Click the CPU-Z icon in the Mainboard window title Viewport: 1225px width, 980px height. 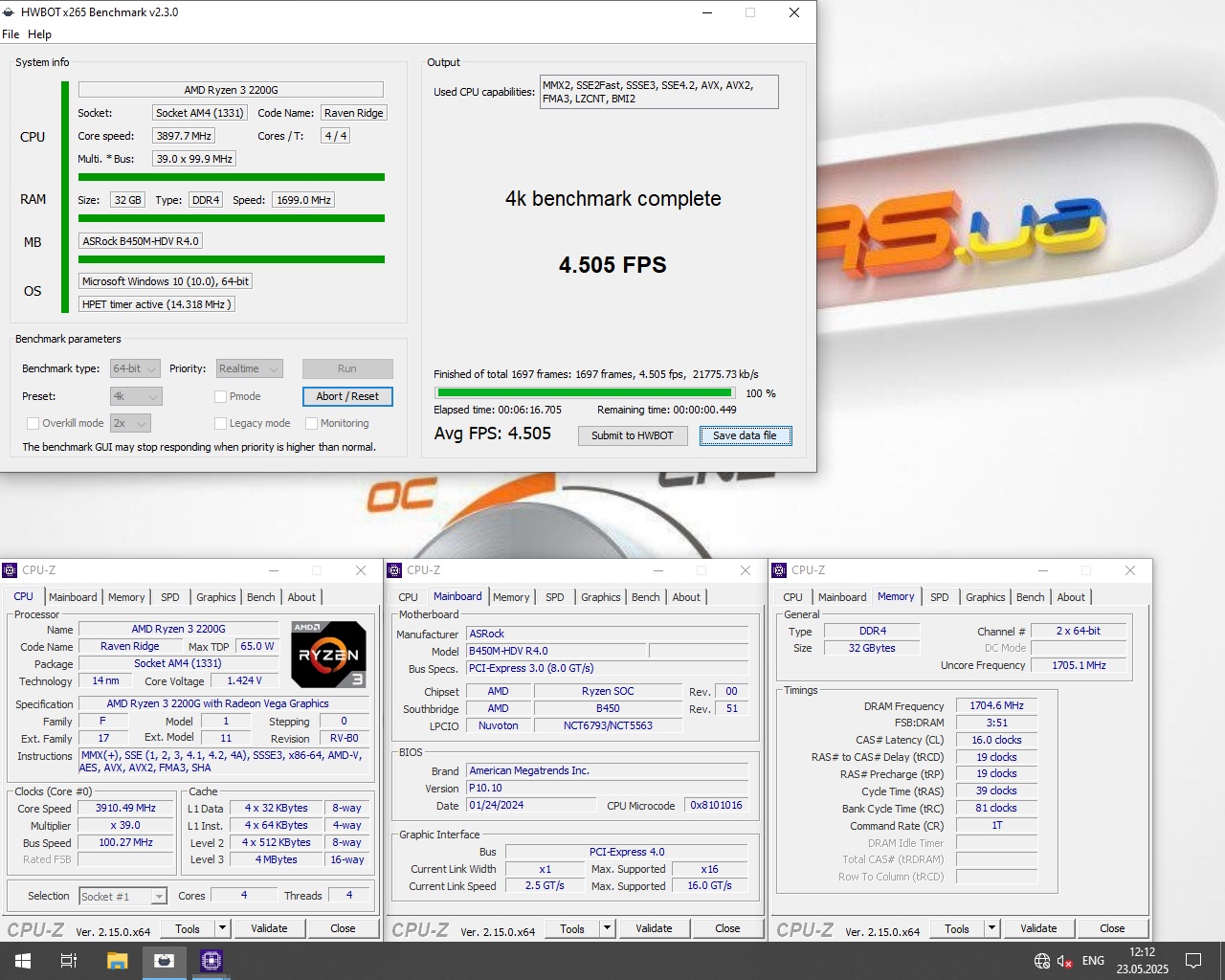pyautogui.click(x=394, y=570)
